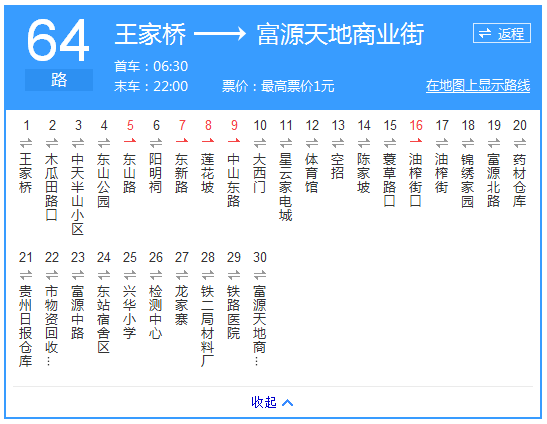This screenshot has height=424, width=547.
Task: Select stop name 木瓜田路口
Action: tap(52, 187)
